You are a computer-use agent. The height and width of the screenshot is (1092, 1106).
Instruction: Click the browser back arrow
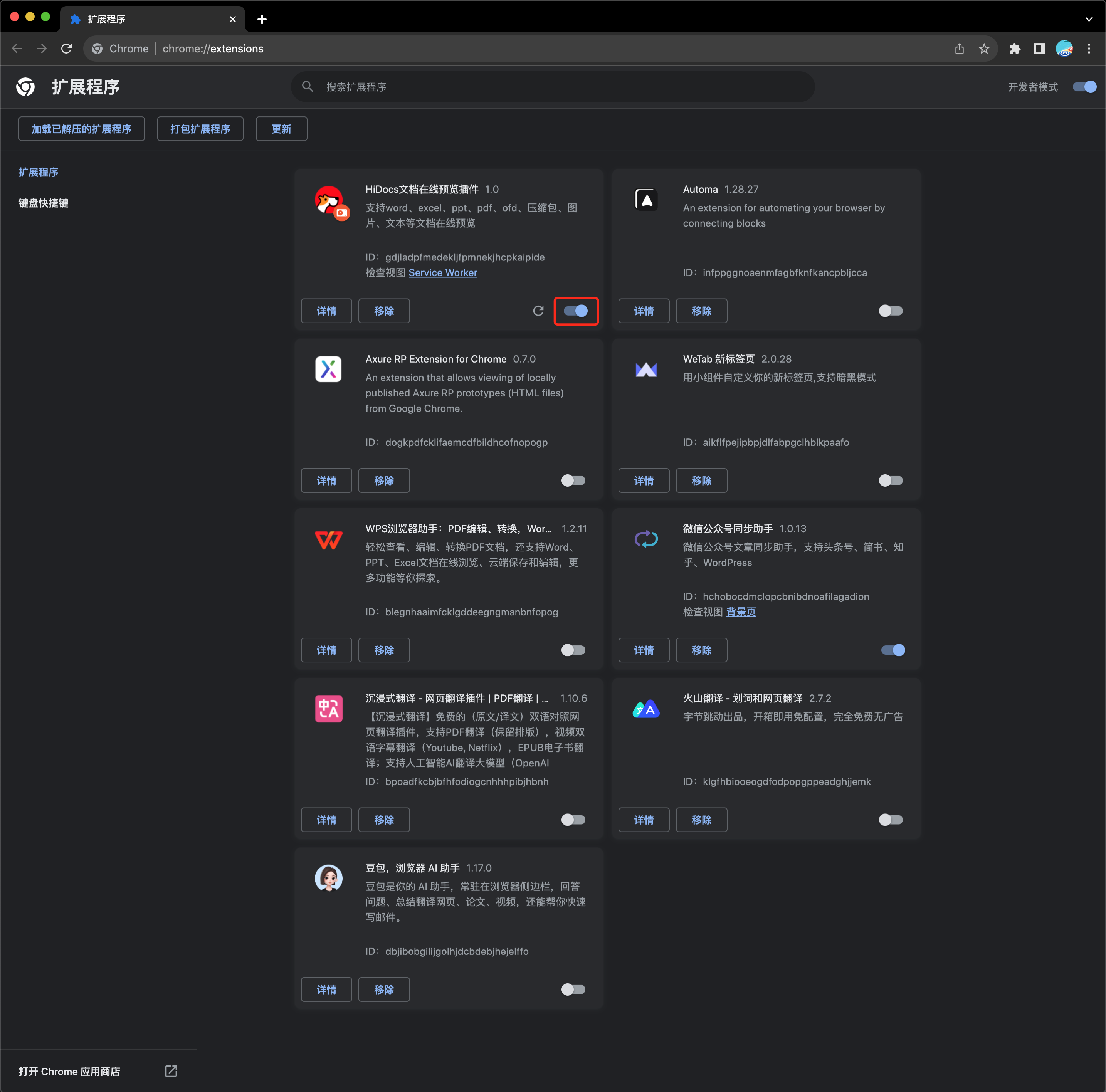17,49
